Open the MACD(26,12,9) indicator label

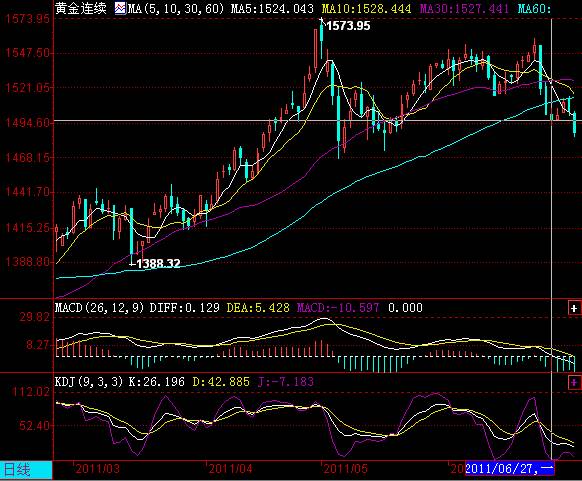point(99,308)
